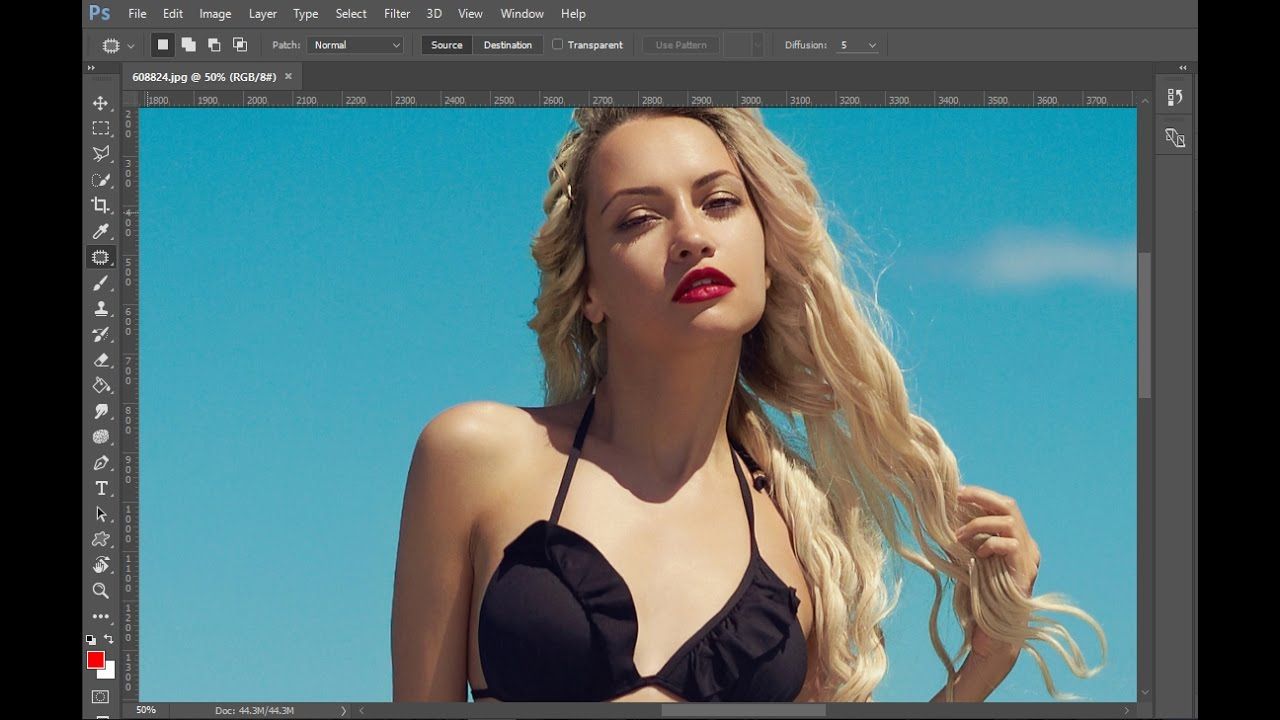
Task: Open the Patch tool preset picker arrow
Action: pos(130,46)
